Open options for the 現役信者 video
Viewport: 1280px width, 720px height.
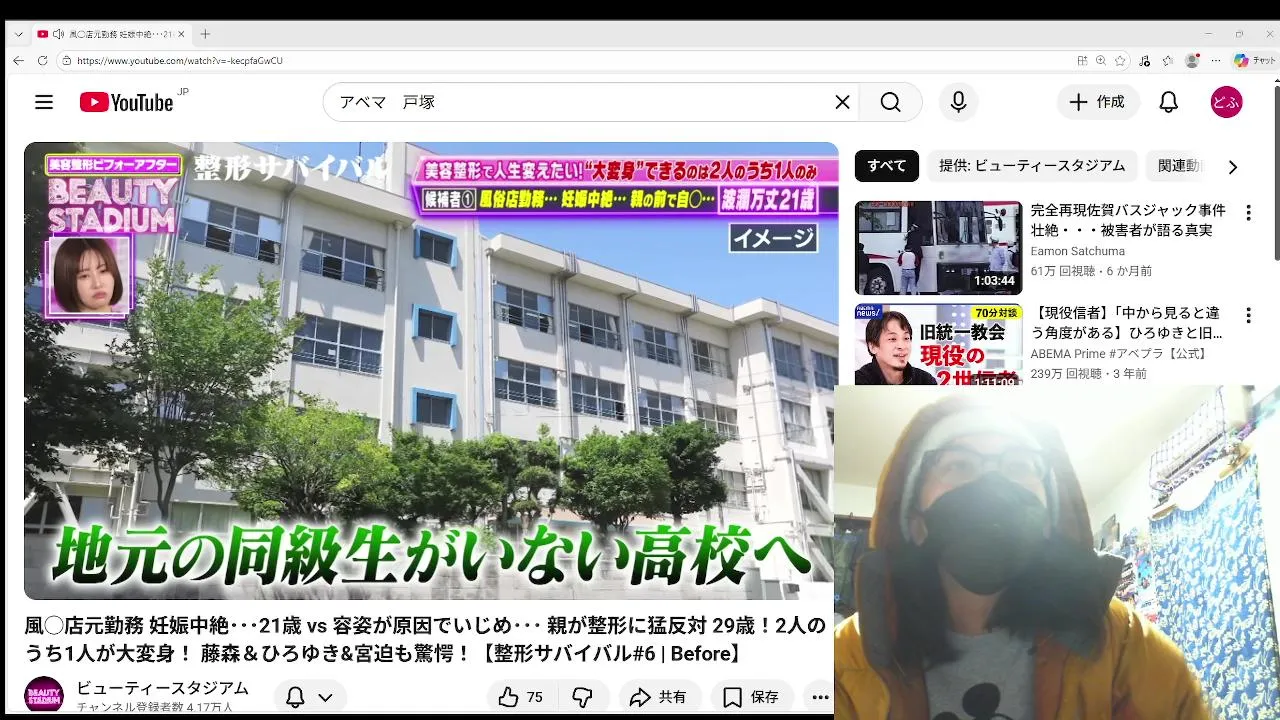(1248, 316)
